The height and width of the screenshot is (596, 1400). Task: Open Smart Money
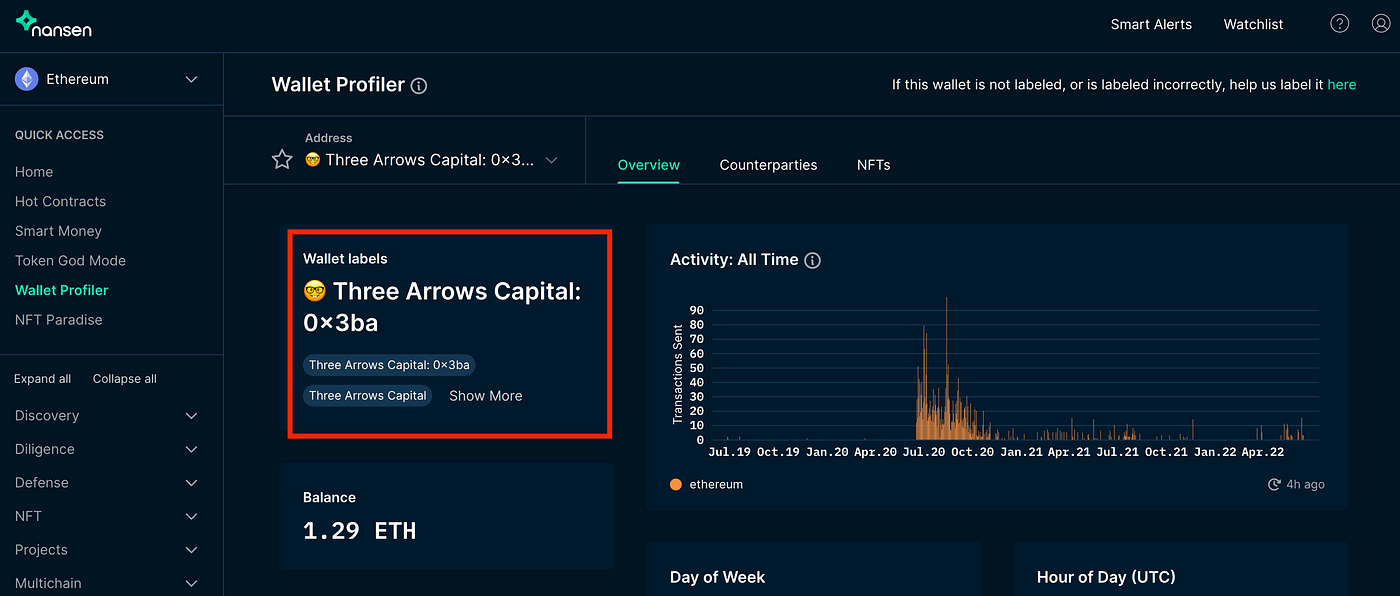(58, 231)
